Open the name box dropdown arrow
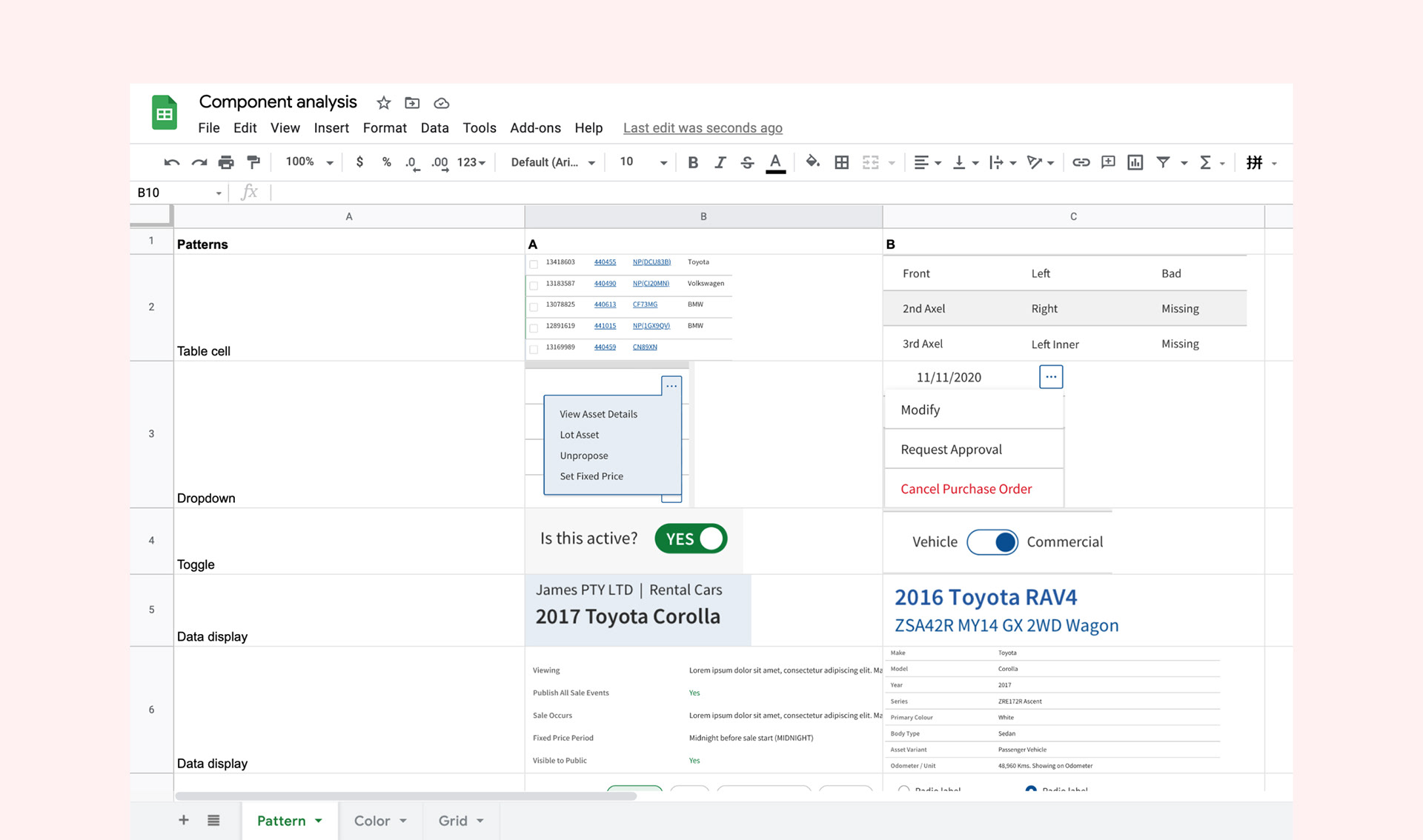1423x840 pixels. coord(219,193)
